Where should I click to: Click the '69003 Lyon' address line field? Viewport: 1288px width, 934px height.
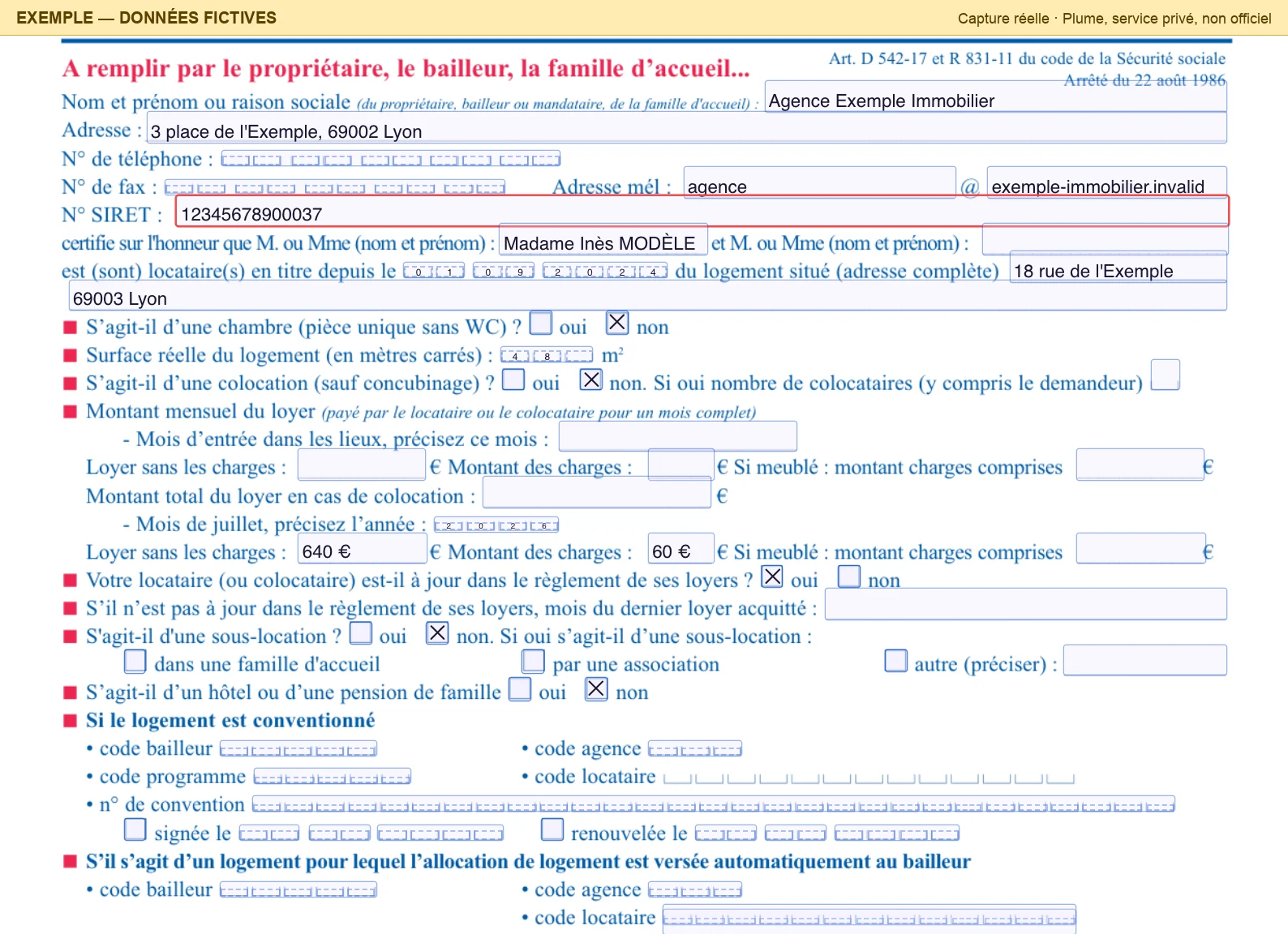(647, 295)
